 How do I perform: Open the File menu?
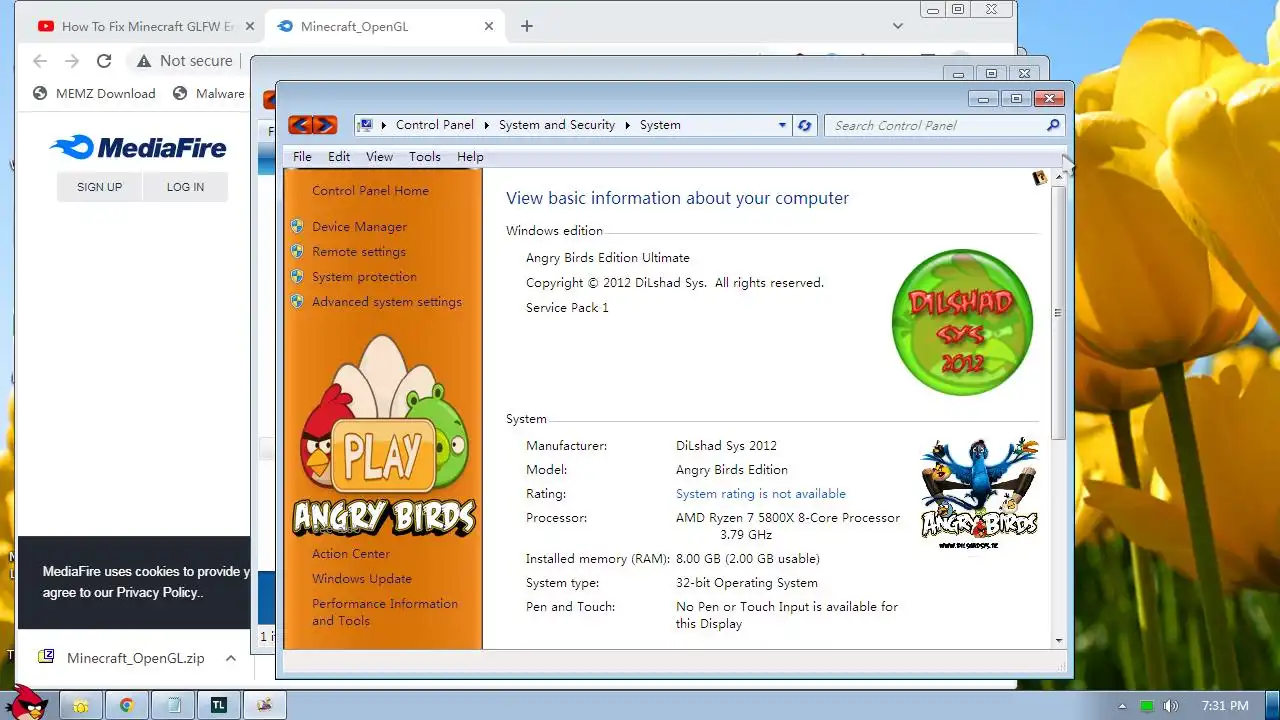(302, 156)
